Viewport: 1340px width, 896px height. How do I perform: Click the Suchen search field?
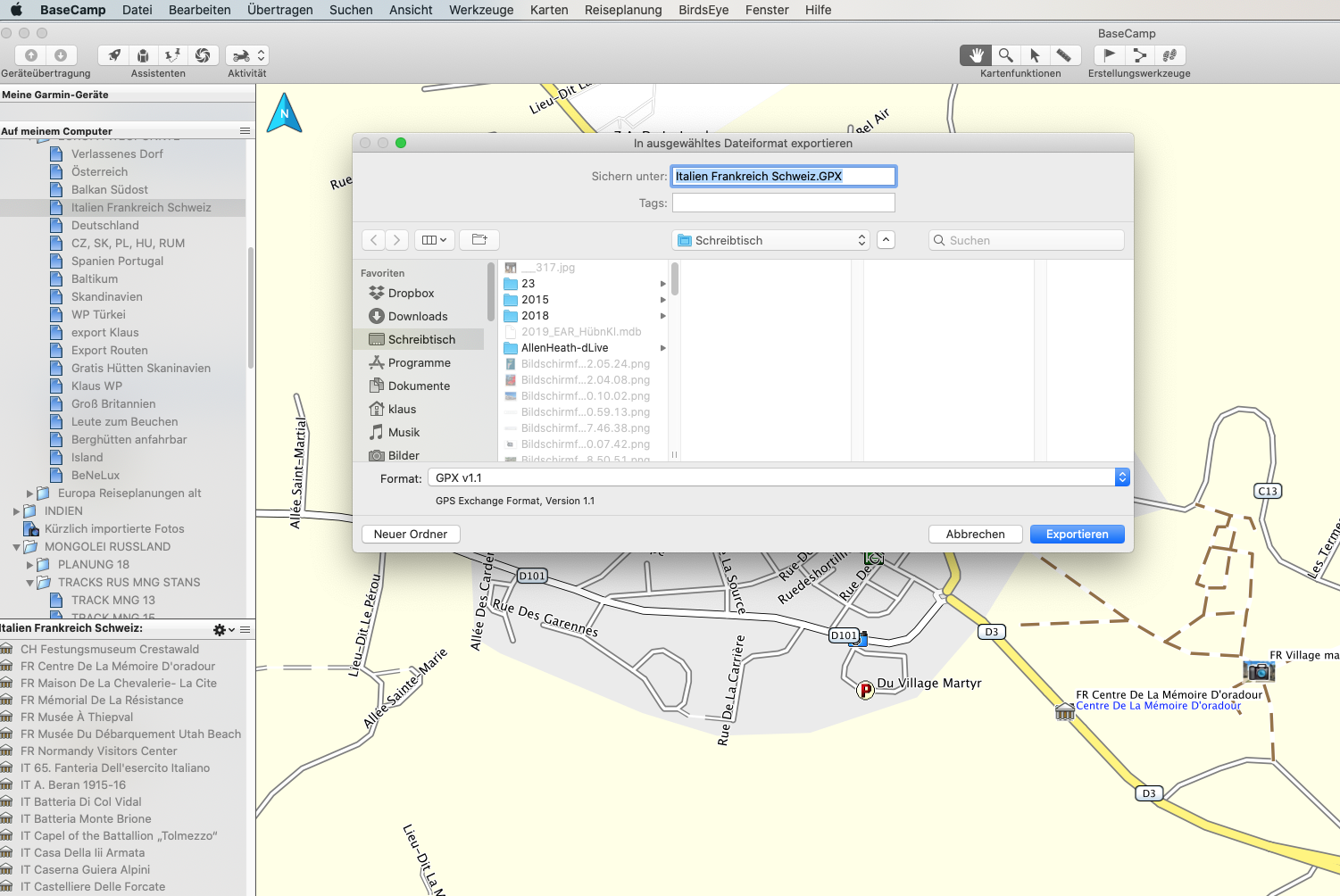pyautogui.click(x=1027, y=240)
